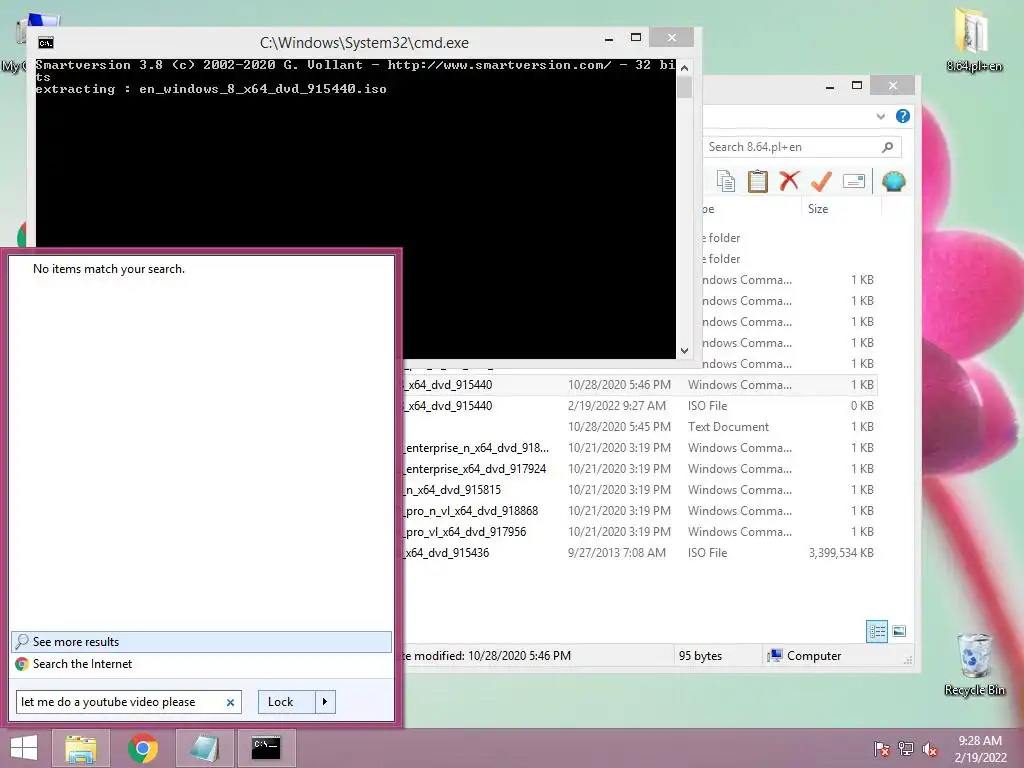The width and height of the screenshot is (1024, 768).
Task: Select the 8.64.pl+en desktop folder
Action: coord(974,39)
